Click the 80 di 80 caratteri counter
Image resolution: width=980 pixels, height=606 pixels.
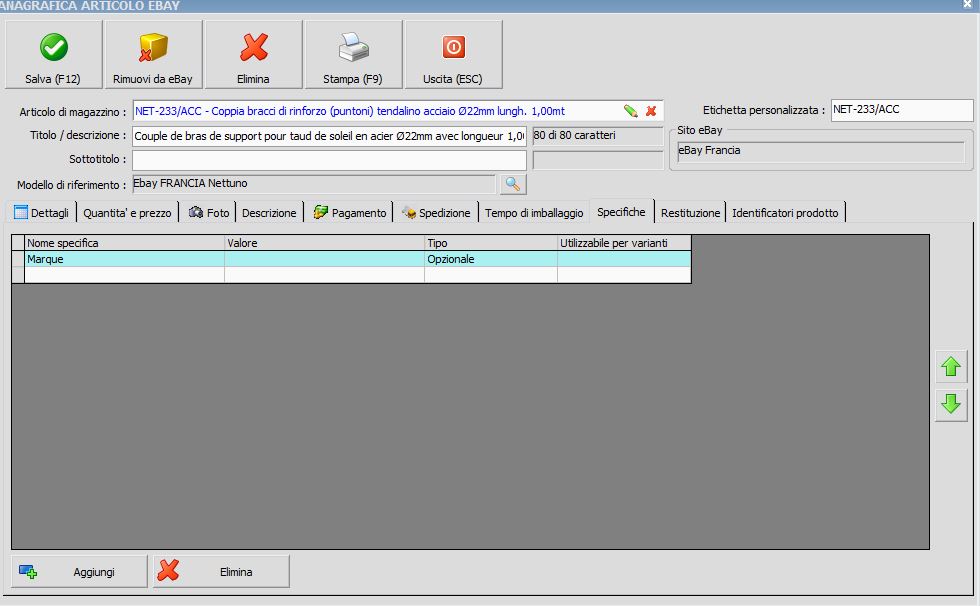click(x=598, y=136)
